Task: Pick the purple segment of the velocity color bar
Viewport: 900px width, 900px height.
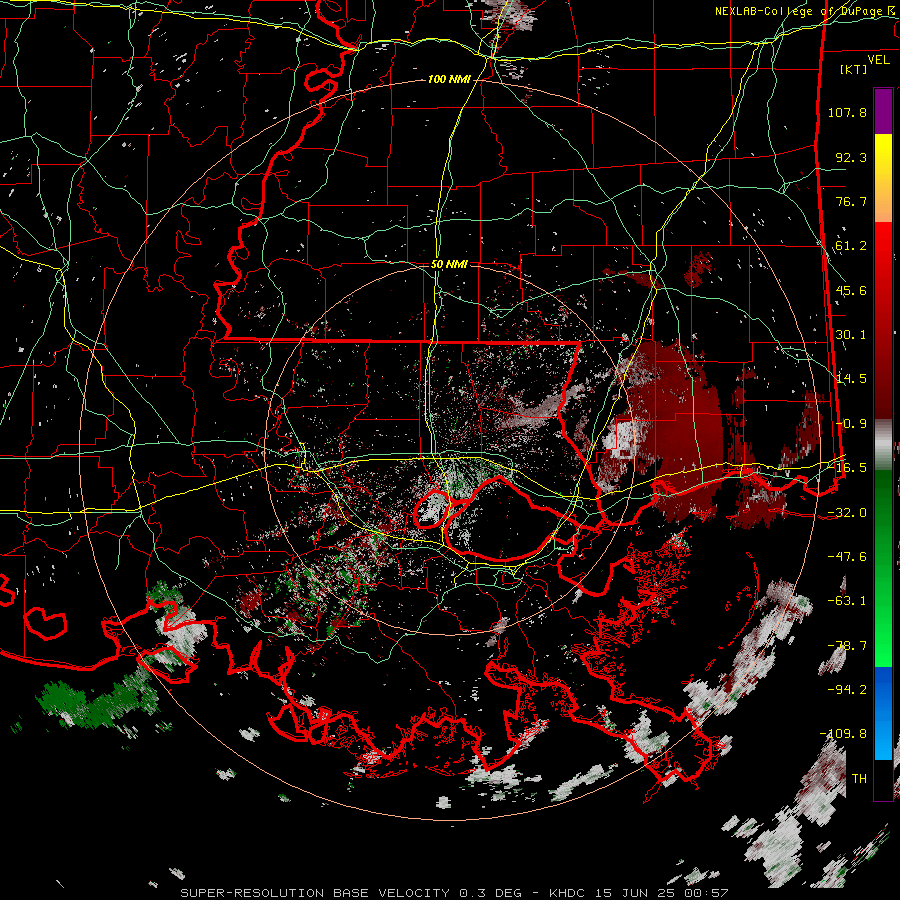Action: [x=883, y=111]
